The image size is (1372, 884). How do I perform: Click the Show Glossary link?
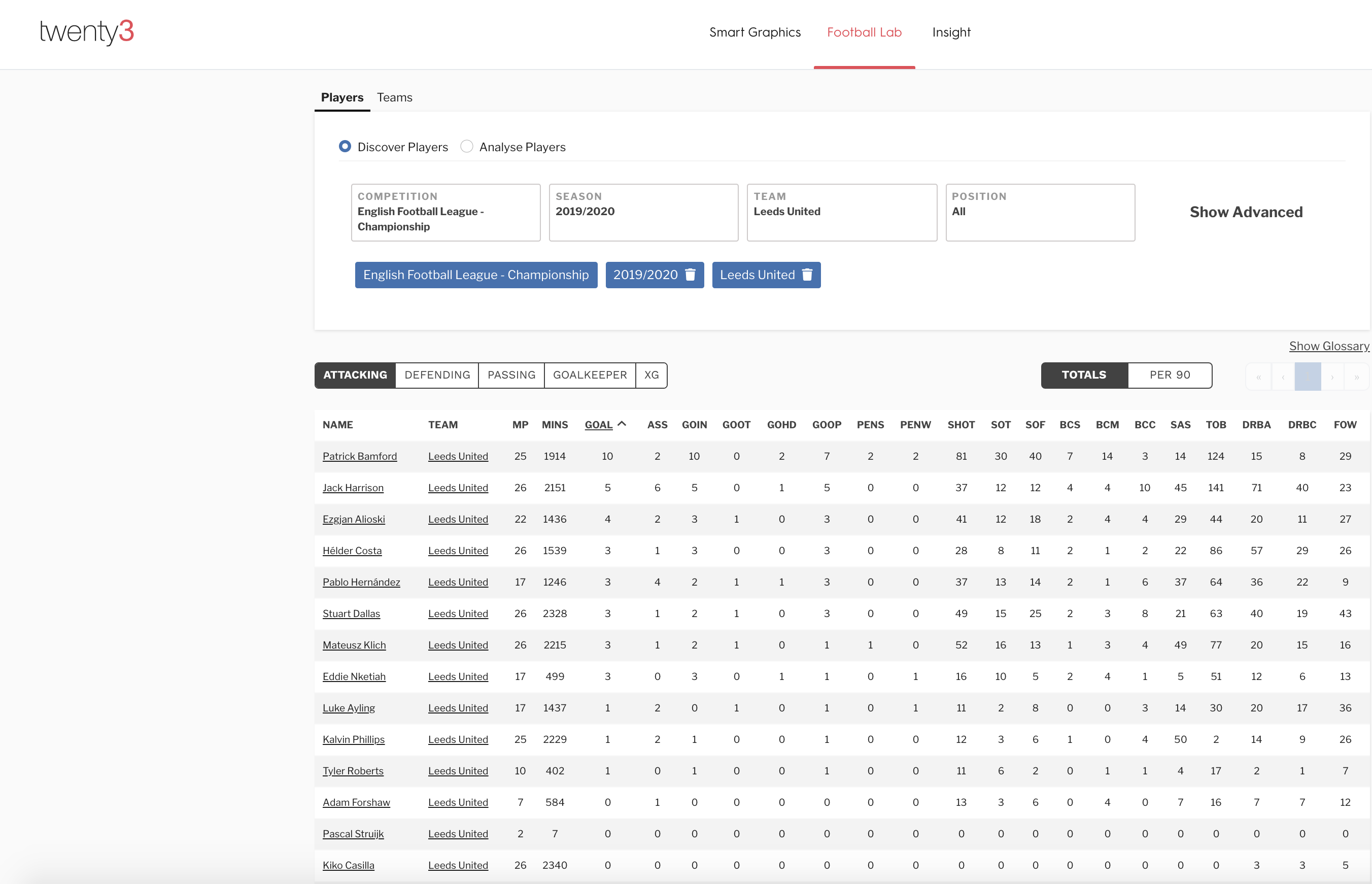[1329, 346]
